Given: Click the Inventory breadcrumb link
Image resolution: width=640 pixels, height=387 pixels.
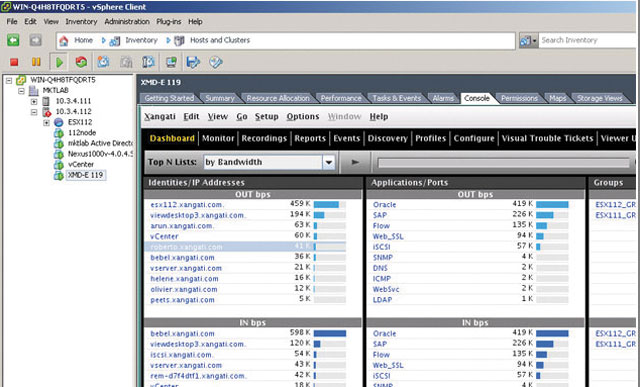Looking at the screenshot, I should coord(141,40).
